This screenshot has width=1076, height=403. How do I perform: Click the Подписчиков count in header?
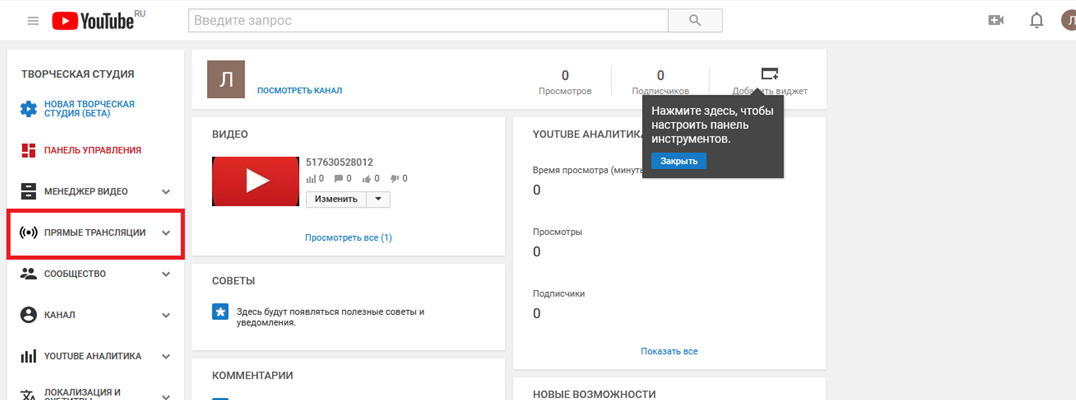pyautogui.click(x=660, y=76)
